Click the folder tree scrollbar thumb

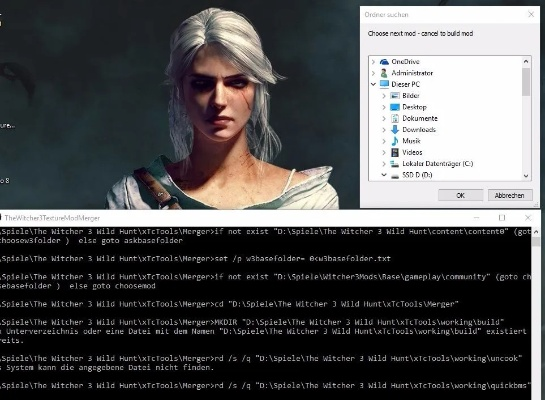coord(526,82)
